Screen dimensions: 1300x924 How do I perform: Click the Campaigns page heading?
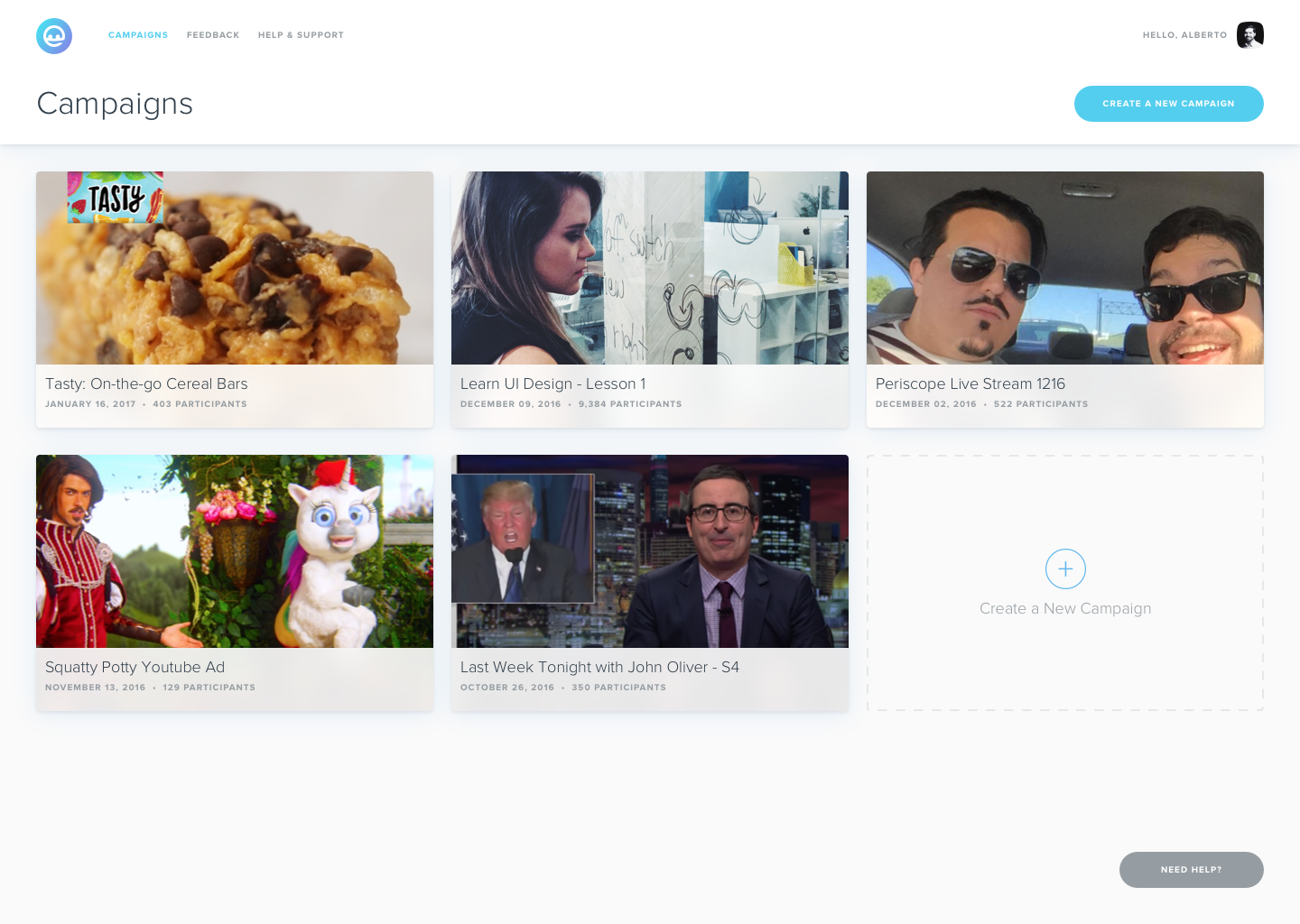tap(115, 104)
